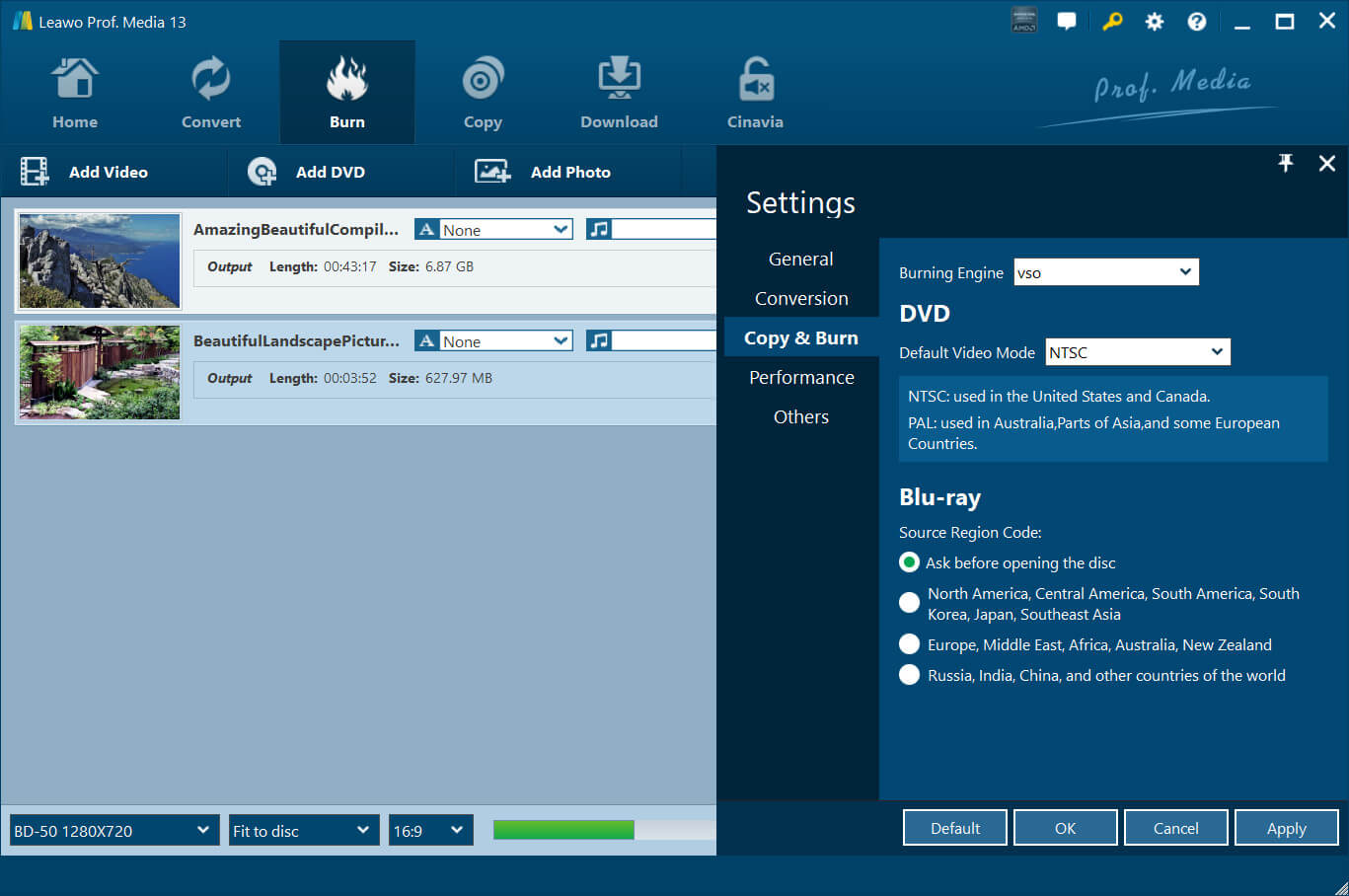Image resolution: width=1349 pixels, height=896 pixels.
Task: Click the Add Video icon
Action: point(35,171)
